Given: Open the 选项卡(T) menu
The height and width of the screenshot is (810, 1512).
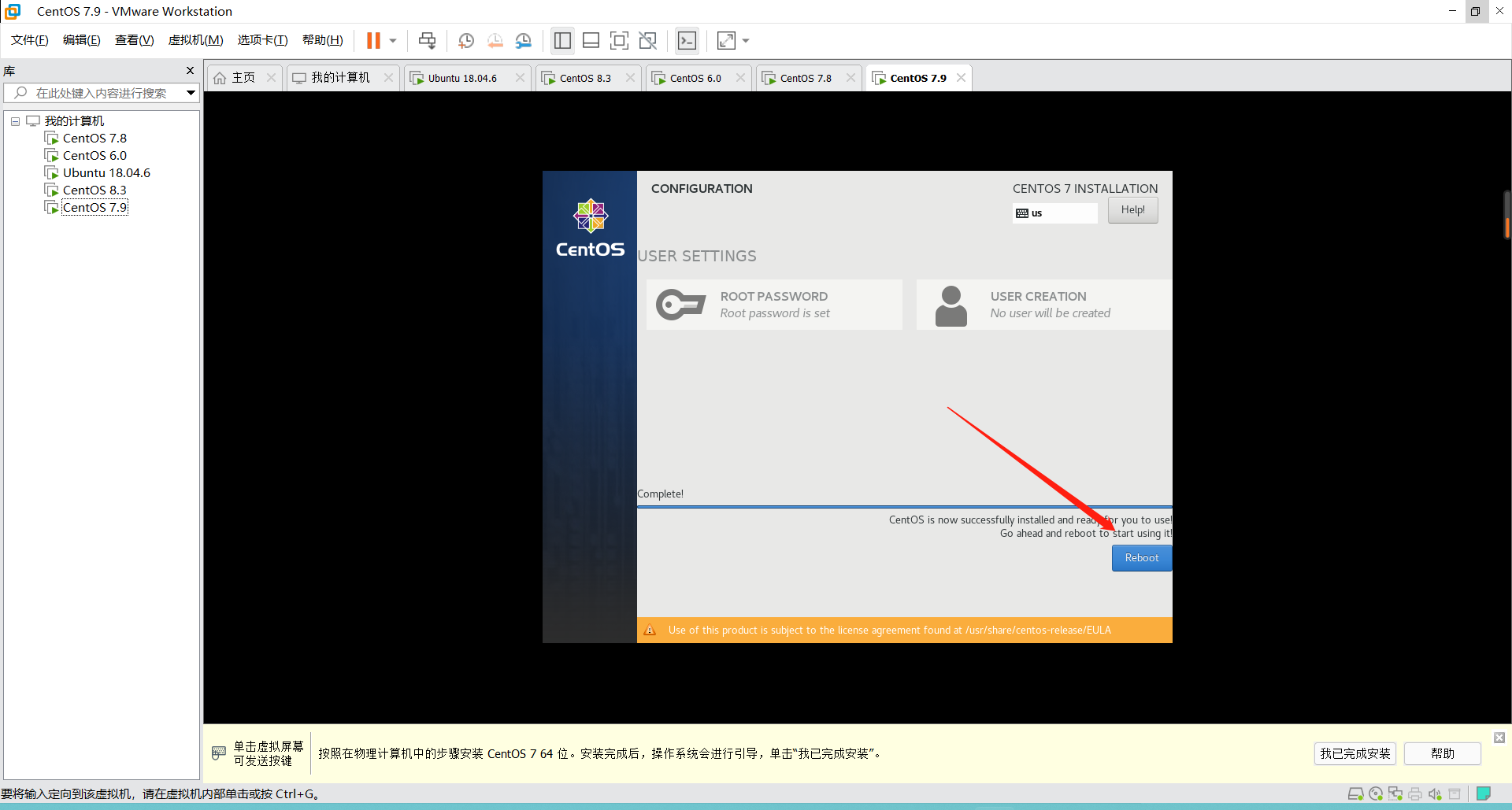Looking at the screenshot, I should [263, 40].
